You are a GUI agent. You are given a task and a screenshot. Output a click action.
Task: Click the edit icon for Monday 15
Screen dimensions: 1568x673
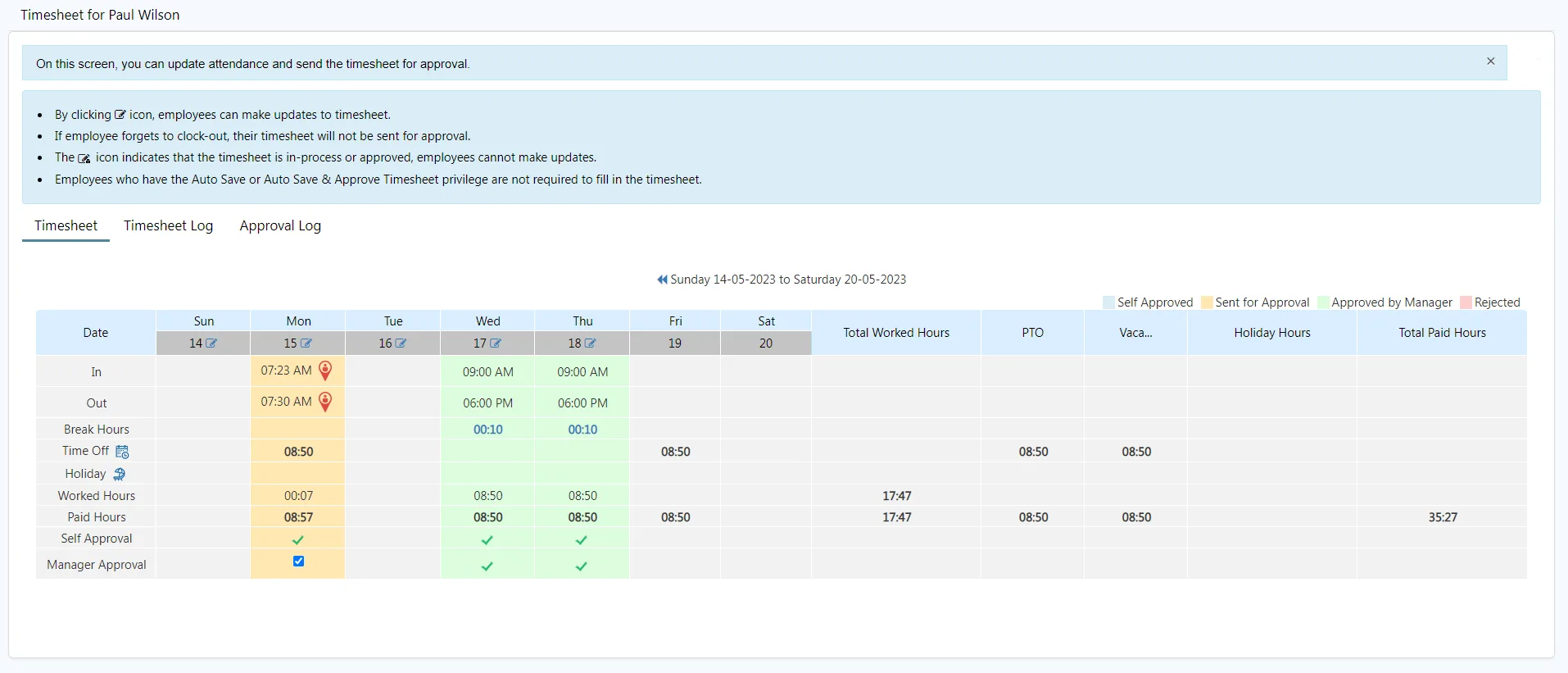tap(306, 343)
